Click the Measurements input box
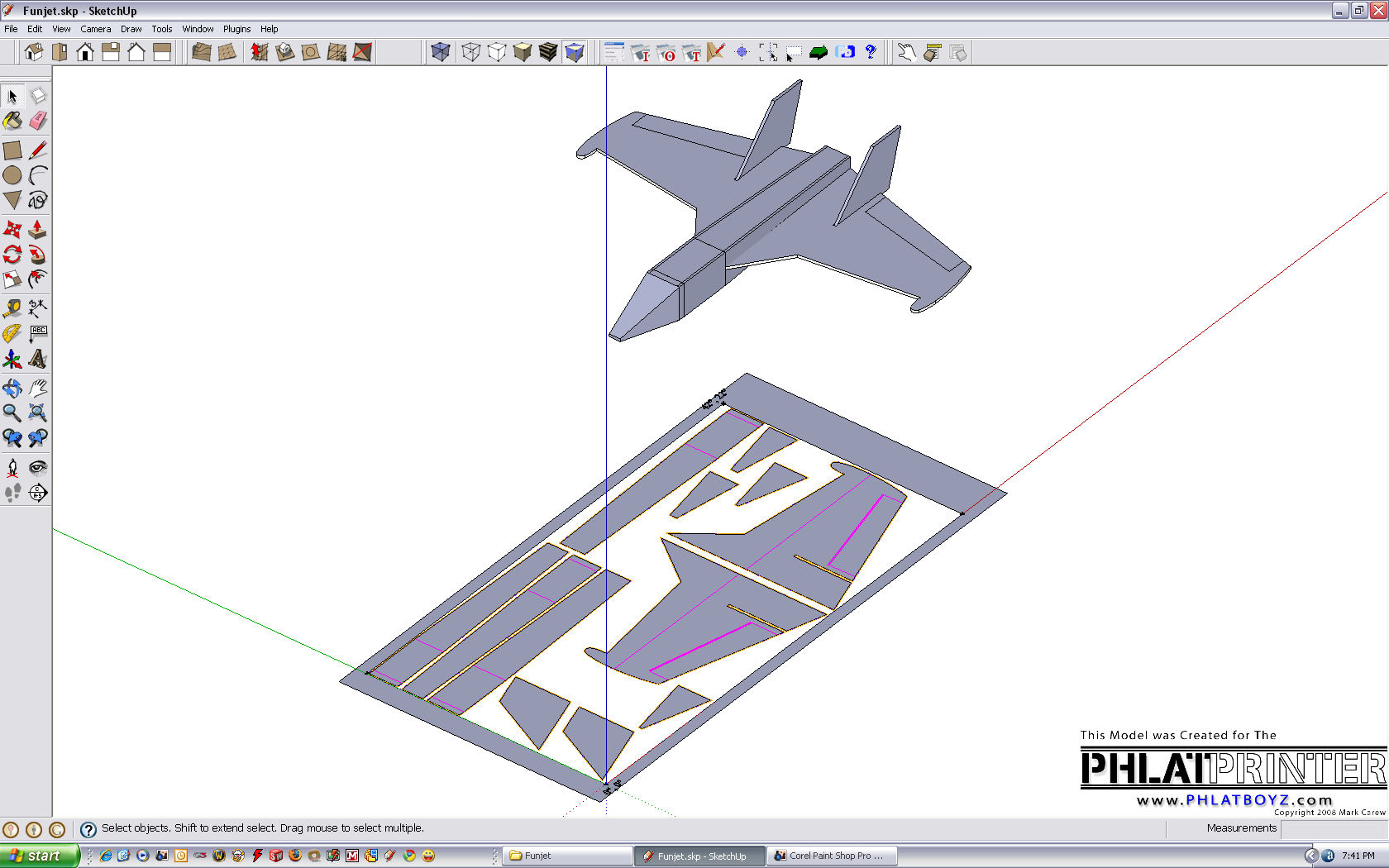Image resolution: width=1389 pixels, height=868 pixels. [1333, 828]
